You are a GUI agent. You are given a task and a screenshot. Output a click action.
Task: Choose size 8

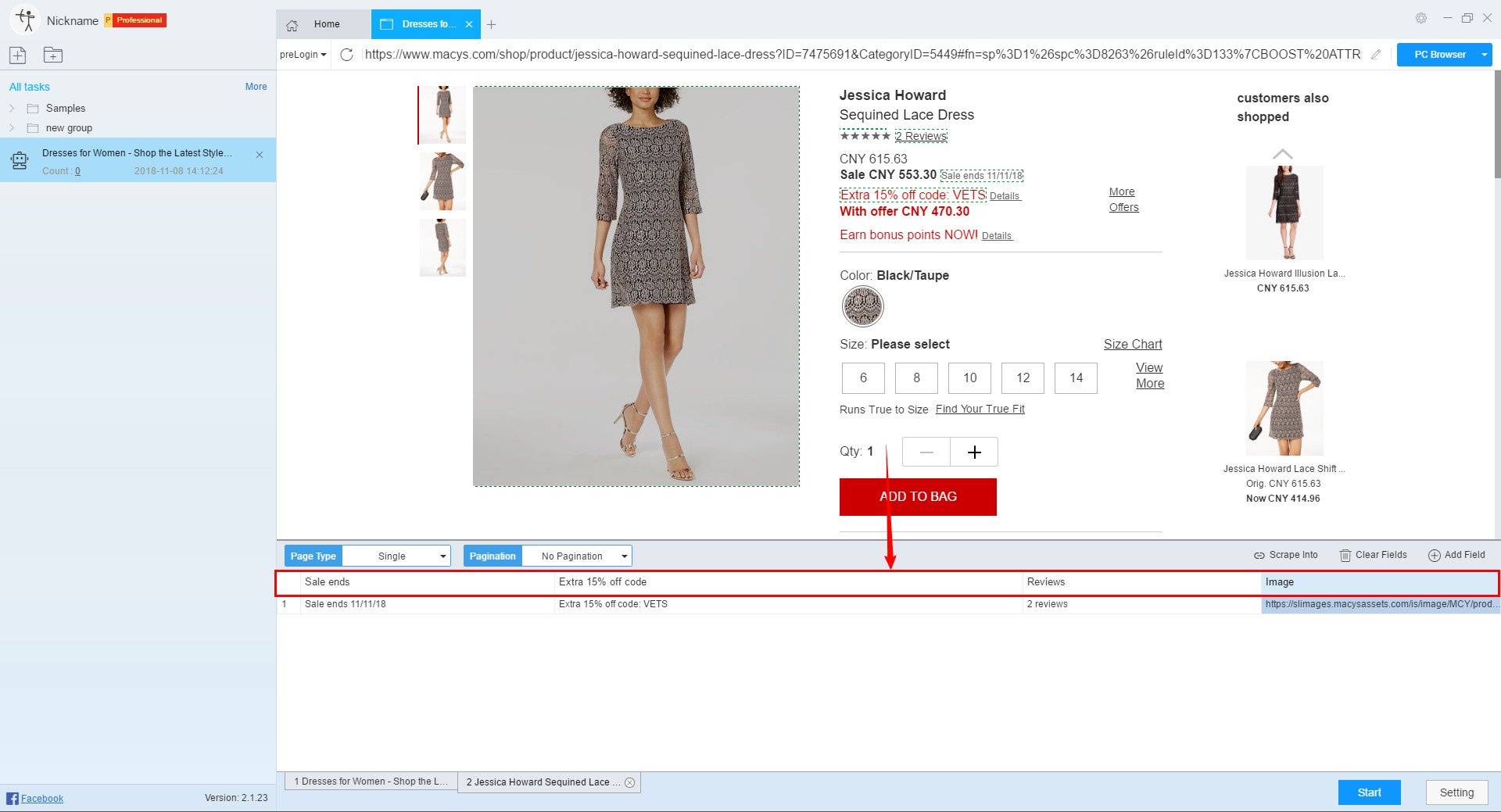point(916,378)
